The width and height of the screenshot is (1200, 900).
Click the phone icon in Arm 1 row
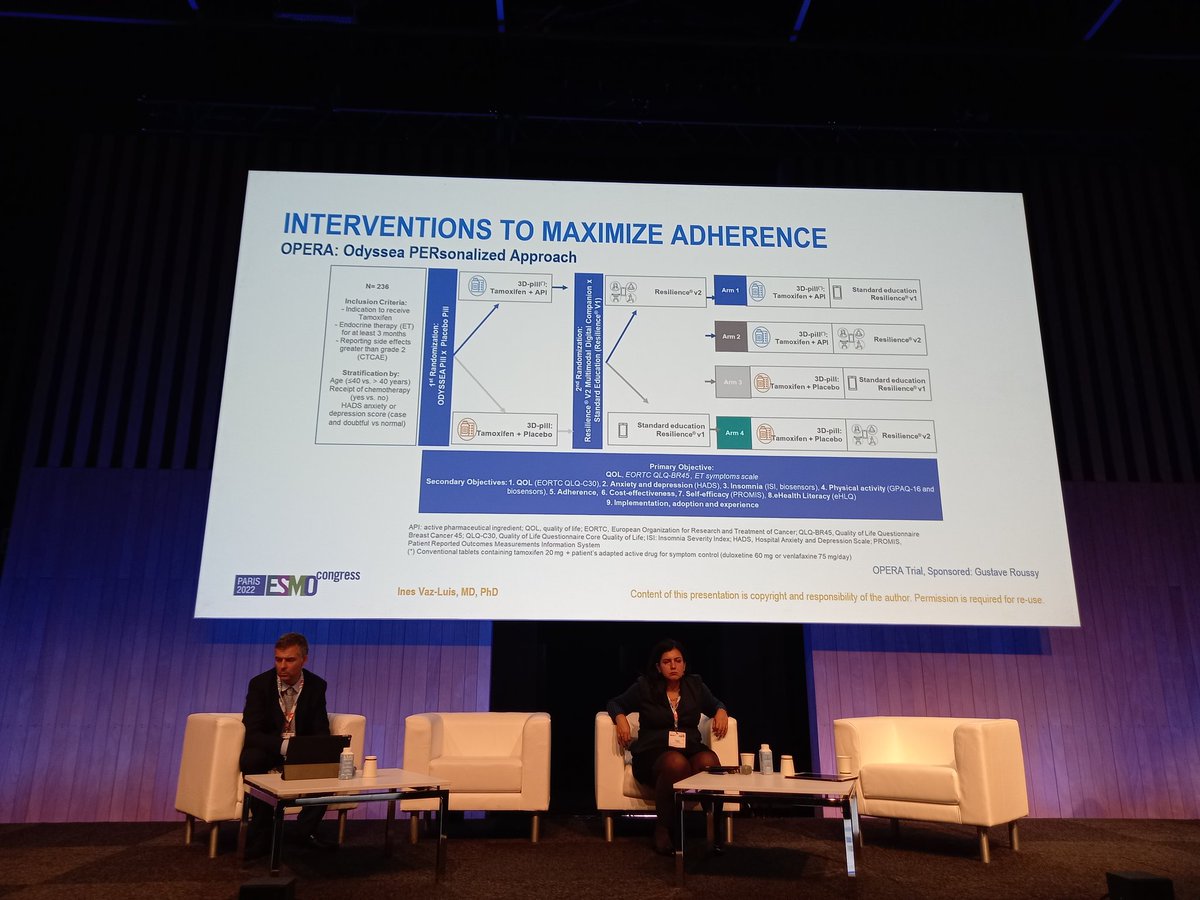pos(837,293)
